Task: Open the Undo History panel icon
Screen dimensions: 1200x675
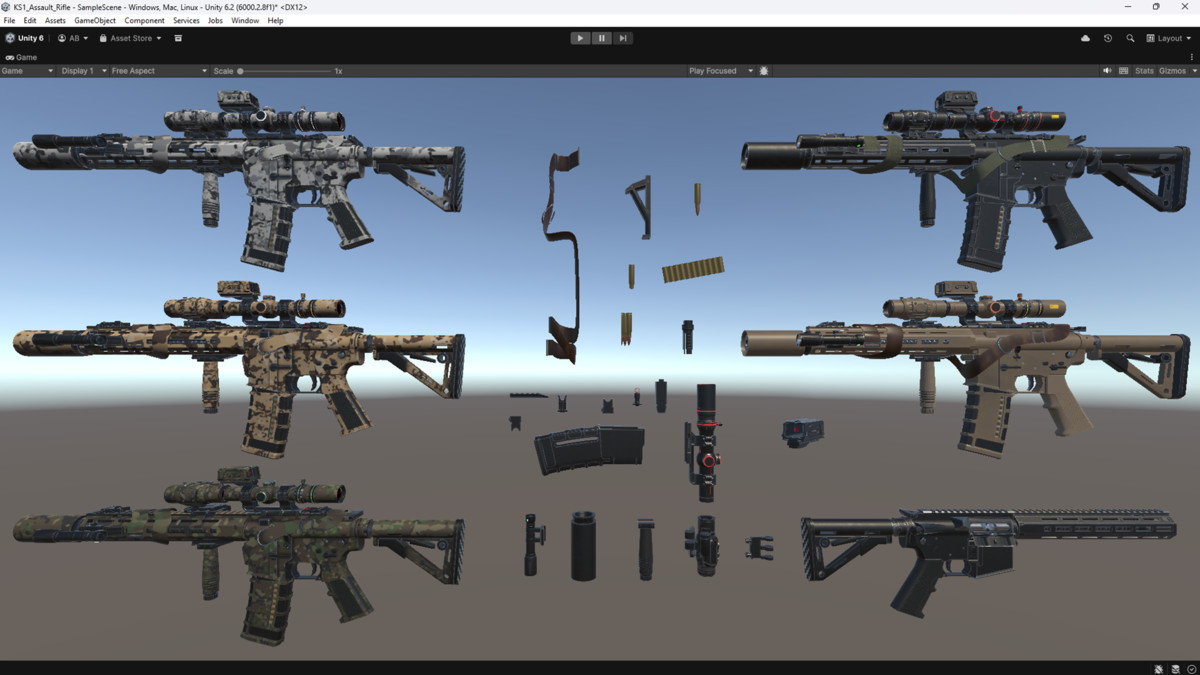Action: coord(1107,38)
